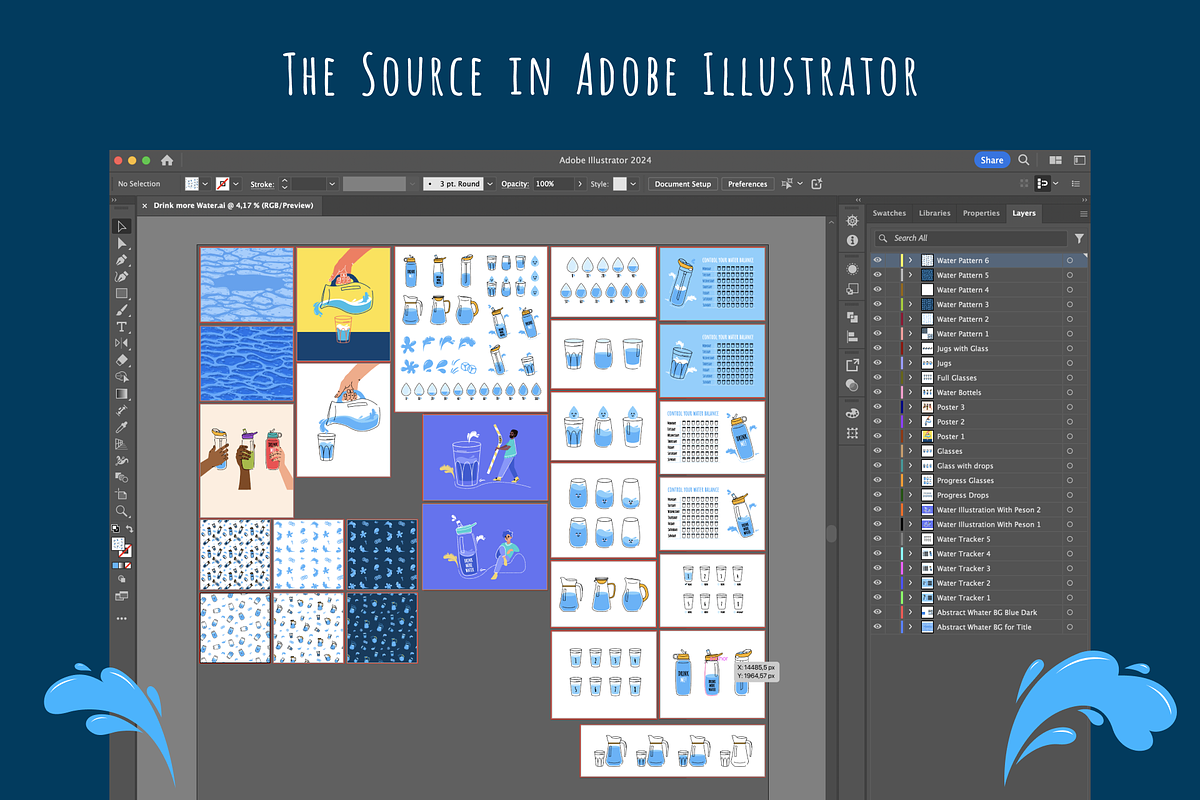1200x800 pixels.
Task: Select the Curvature tool
Action: click(x=122, y=277)
